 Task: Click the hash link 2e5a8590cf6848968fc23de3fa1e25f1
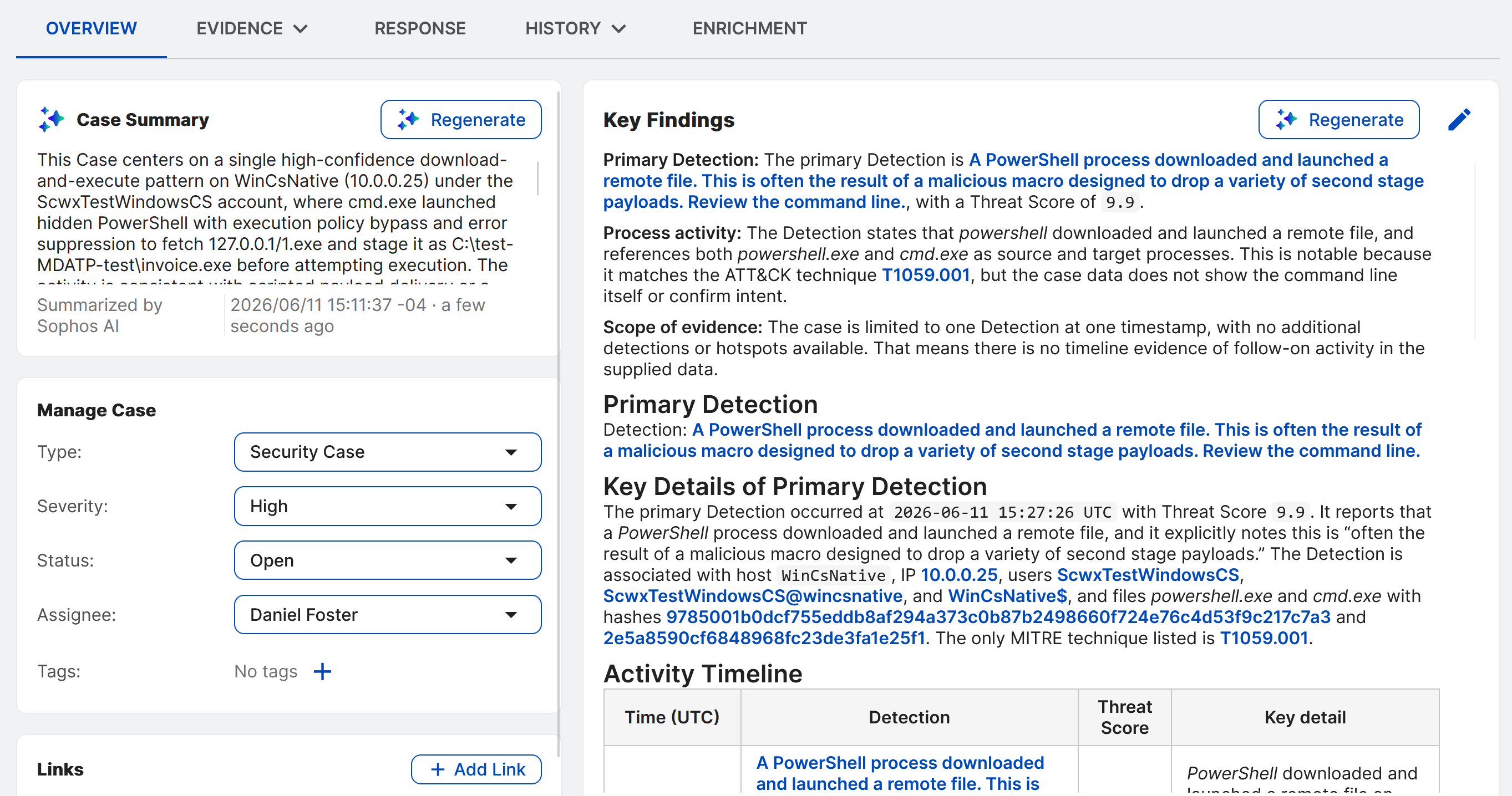tap(764, 637)
